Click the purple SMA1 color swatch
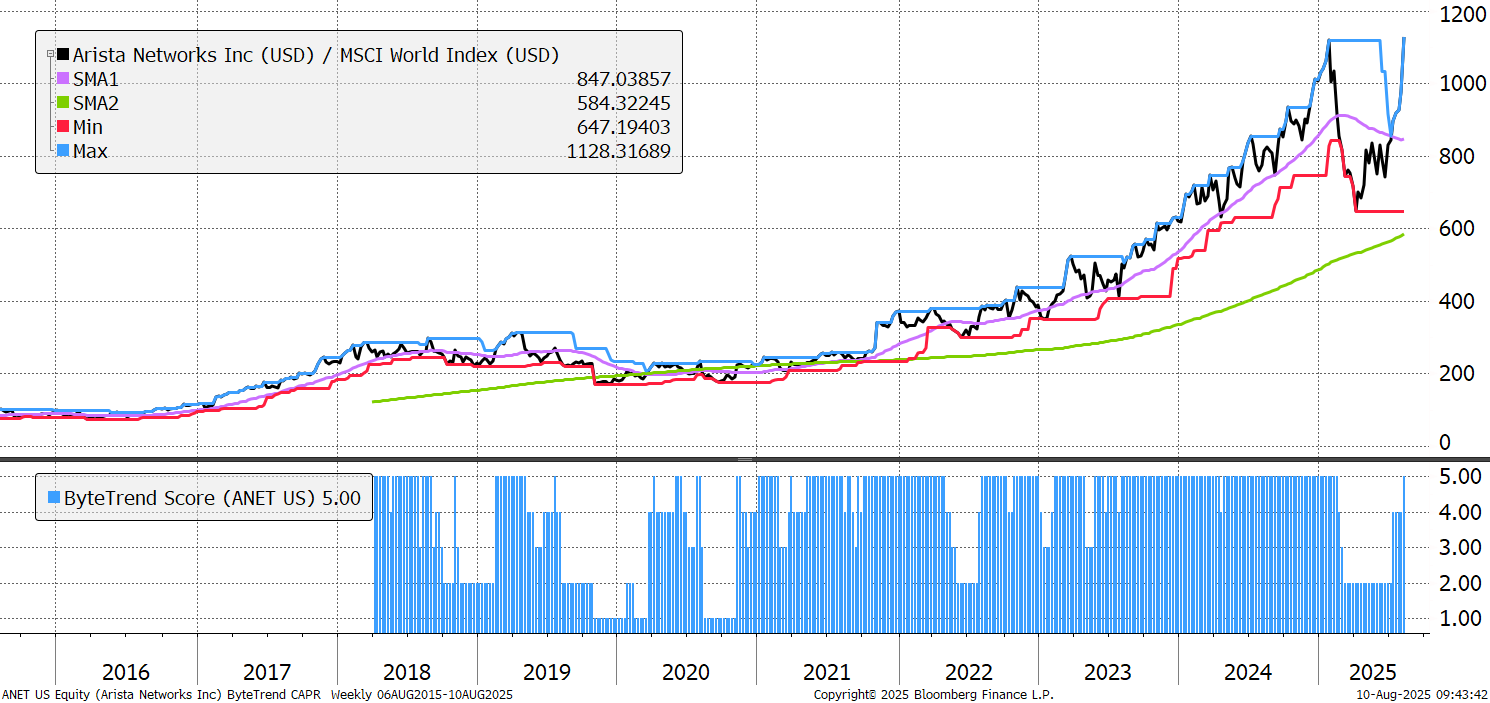Screen dimensions: 1490x703 pos(64,79)
